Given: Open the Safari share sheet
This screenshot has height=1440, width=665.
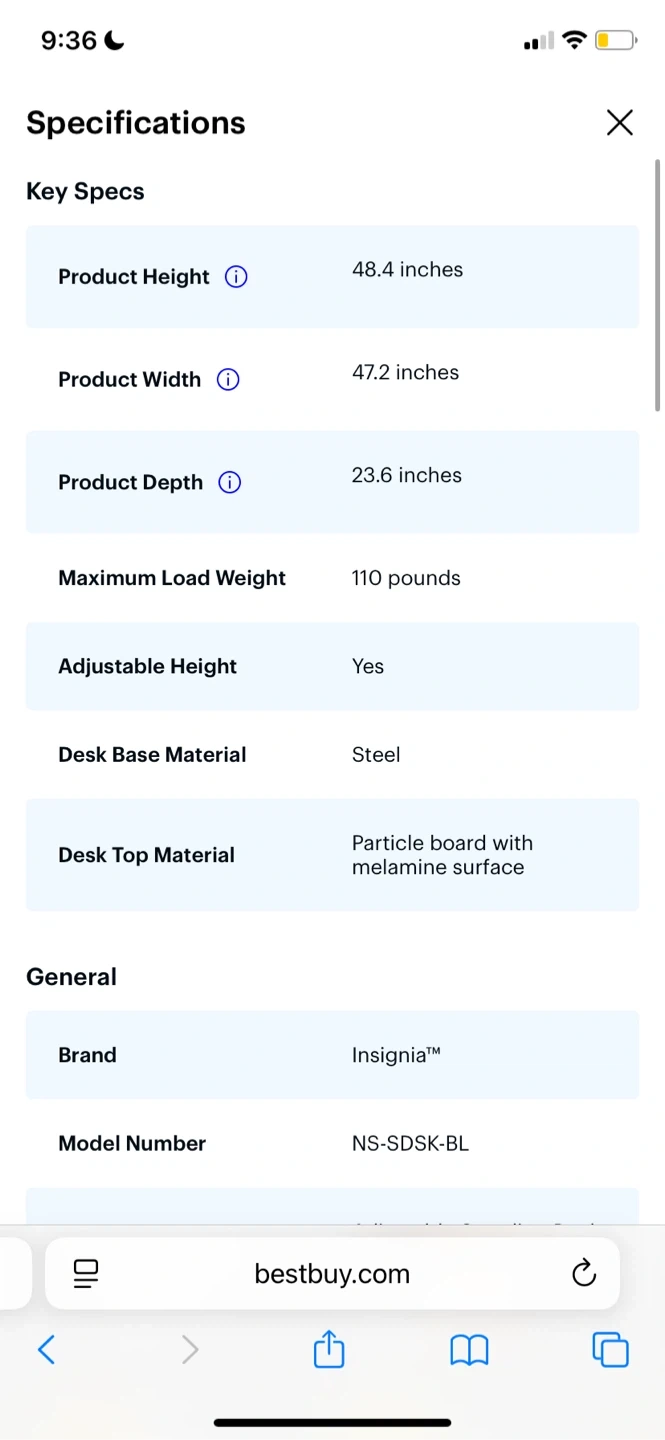Looking at the screenshot, I should [329, 1350].
